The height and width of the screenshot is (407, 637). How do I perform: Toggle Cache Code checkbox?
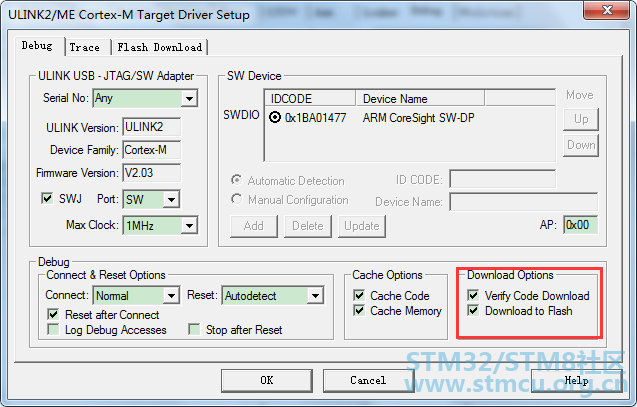click(359, 295)
